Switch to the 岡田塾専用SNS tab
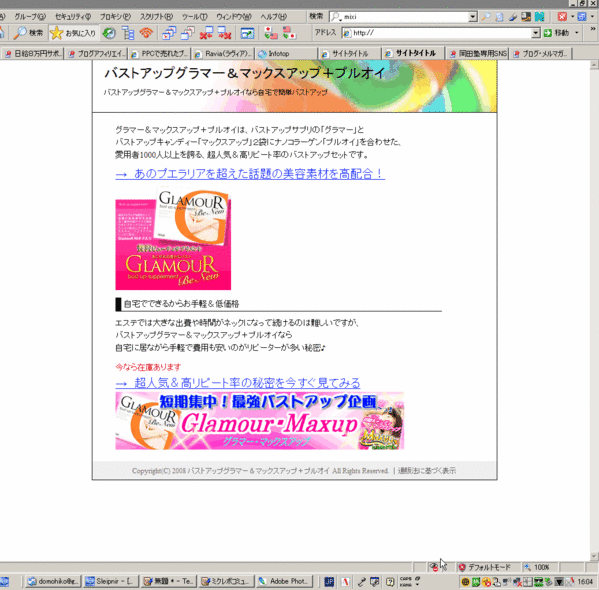 point(478,54)
